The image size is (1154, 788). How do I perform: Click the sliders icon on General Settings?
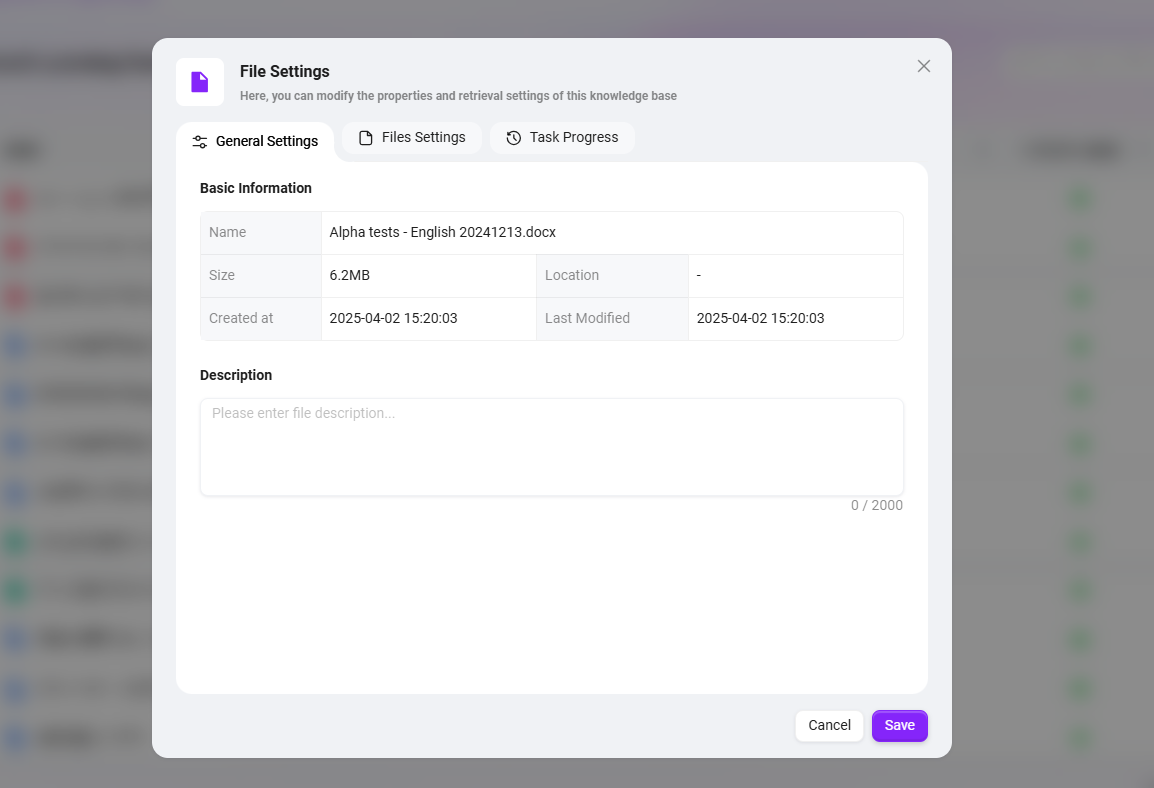point(200,142)
